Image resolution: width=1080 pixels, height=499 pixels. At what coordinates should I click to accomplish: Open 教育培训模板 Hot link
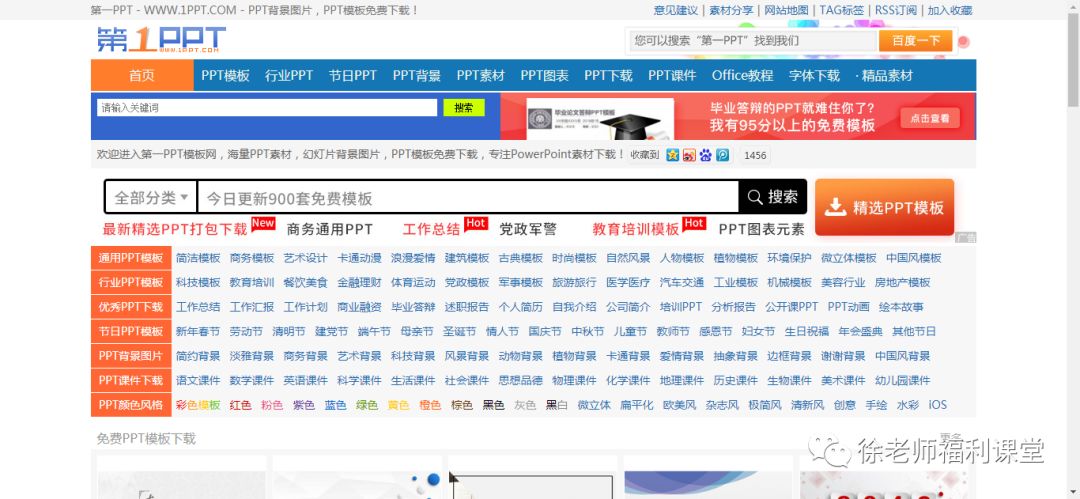pos(636,229)
